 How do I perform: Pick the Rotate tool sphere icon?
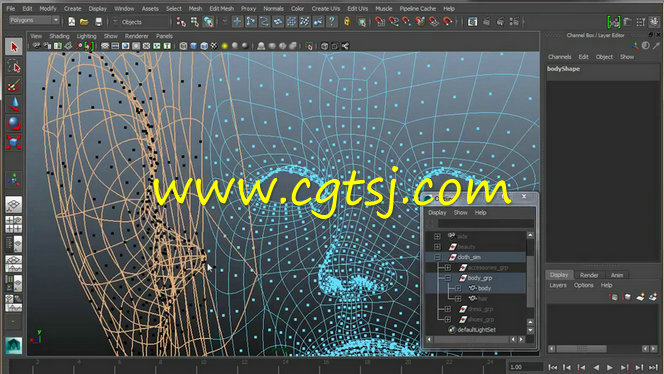(x=14, y=123)
